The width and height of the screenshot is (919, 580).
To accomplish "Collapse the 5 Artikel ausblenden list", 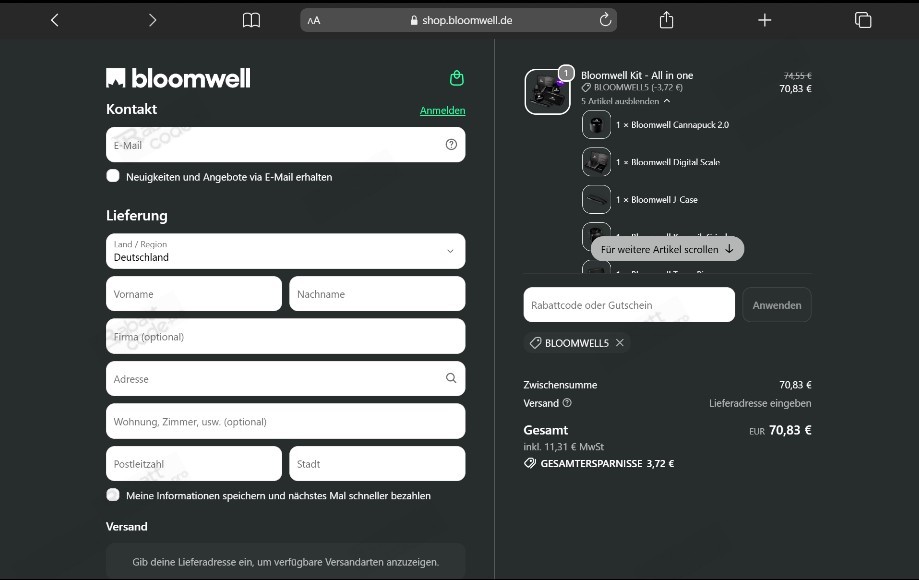I will pyautogui.click(x=625, y=101).
